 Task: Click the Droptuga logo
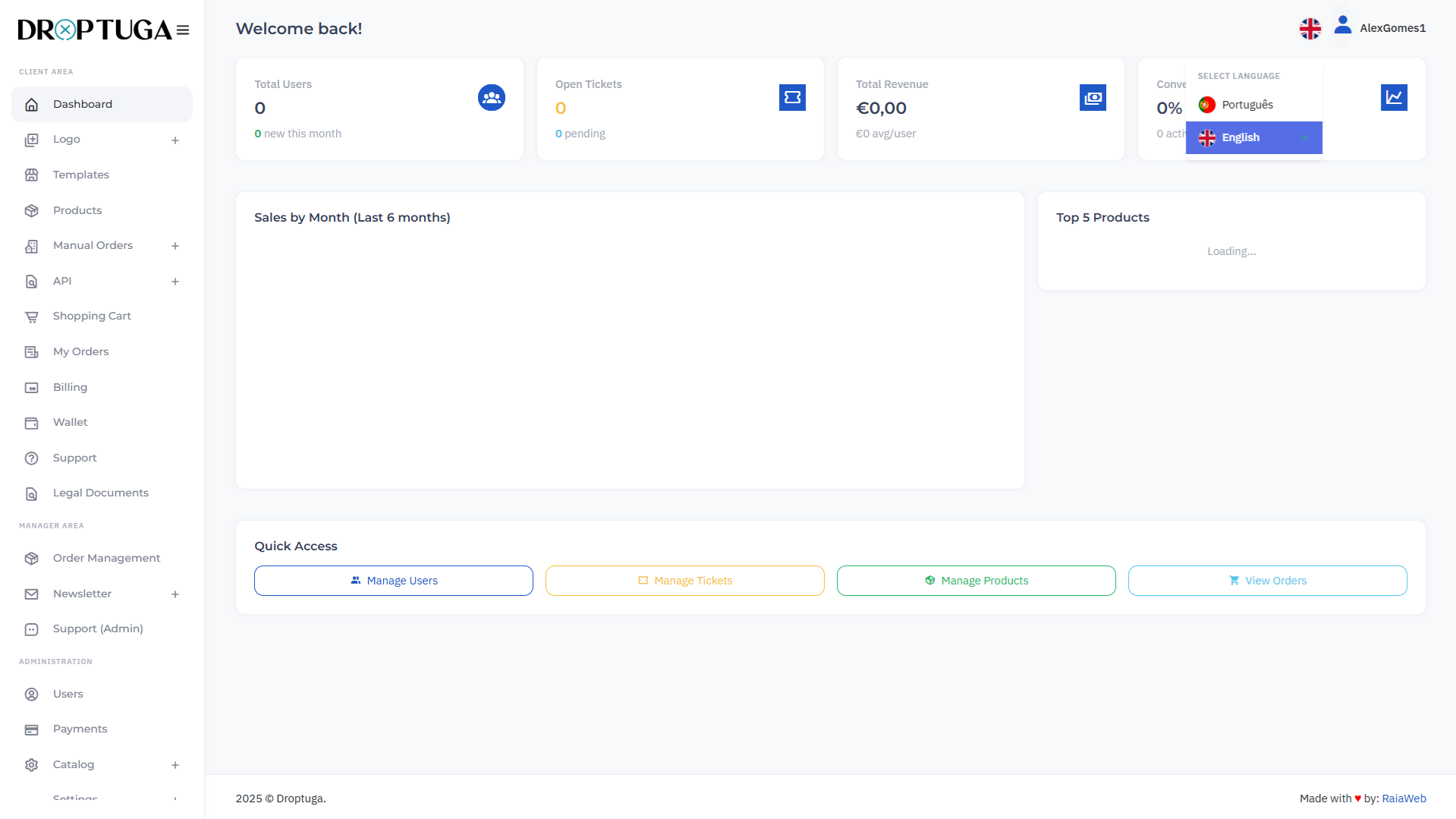(95, 30)
